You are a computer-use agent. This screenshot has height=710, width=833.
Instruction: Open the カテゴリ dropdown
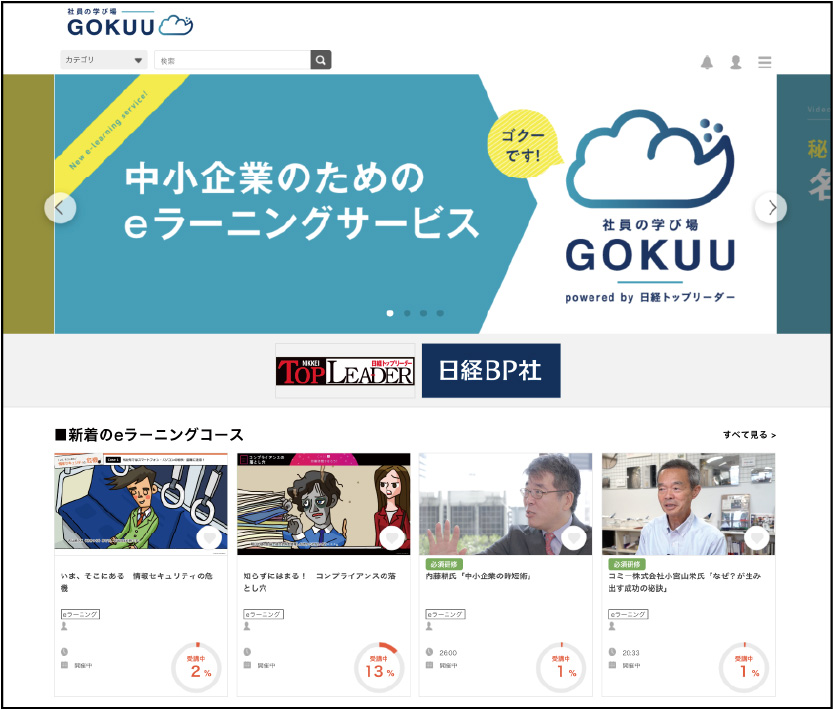click(x=104, y=60)
